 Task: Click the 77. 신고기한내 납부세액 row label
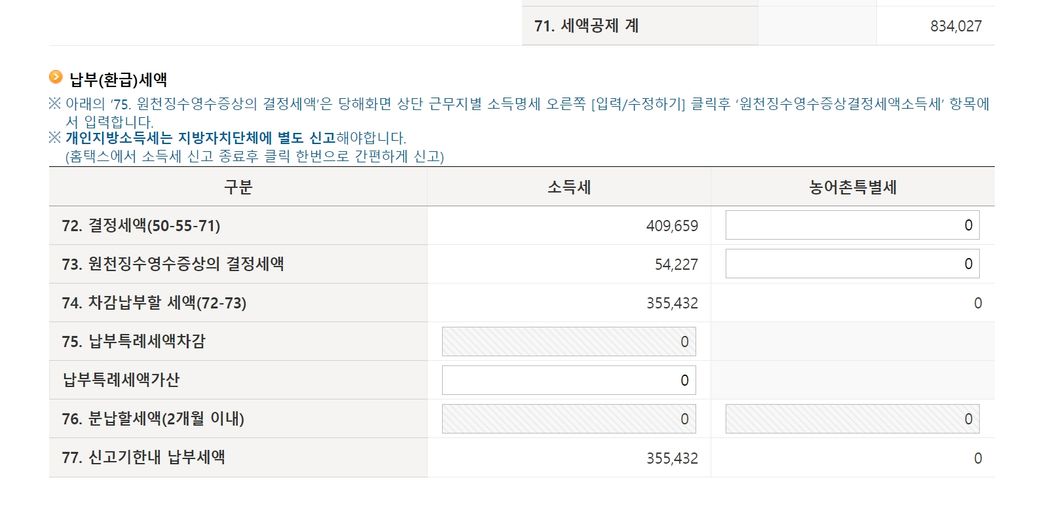coord(143,458)
